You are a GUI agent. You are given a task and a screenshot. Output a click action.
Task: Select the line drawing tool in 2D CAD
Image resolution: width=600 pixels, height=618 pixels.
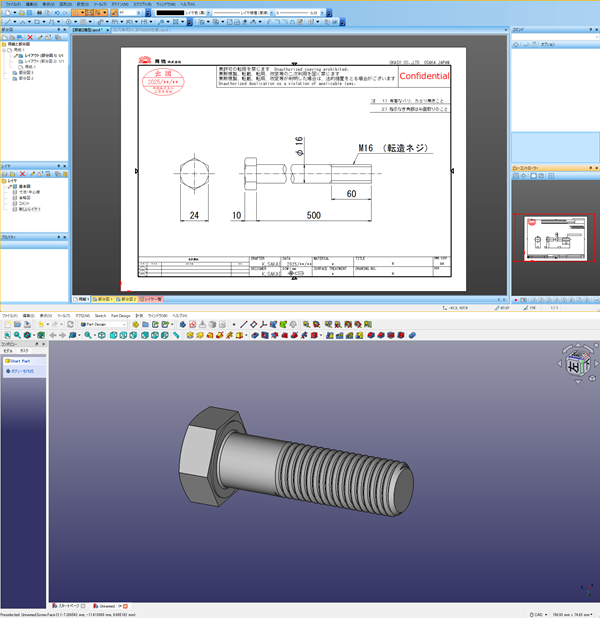(x=7, y=22)
